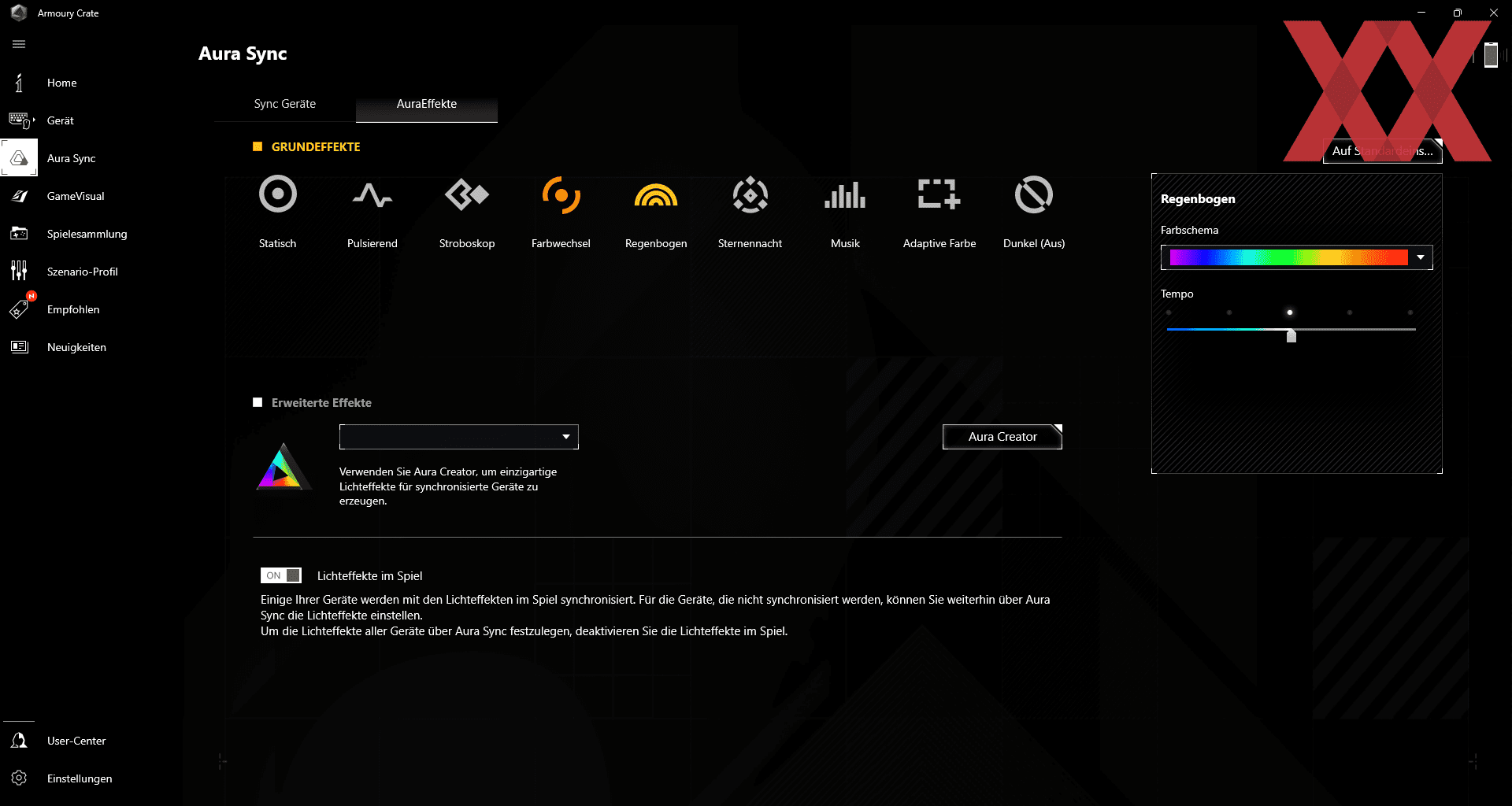
Task: Launch the Aura Creator button
Action: tap(1002, 437)
